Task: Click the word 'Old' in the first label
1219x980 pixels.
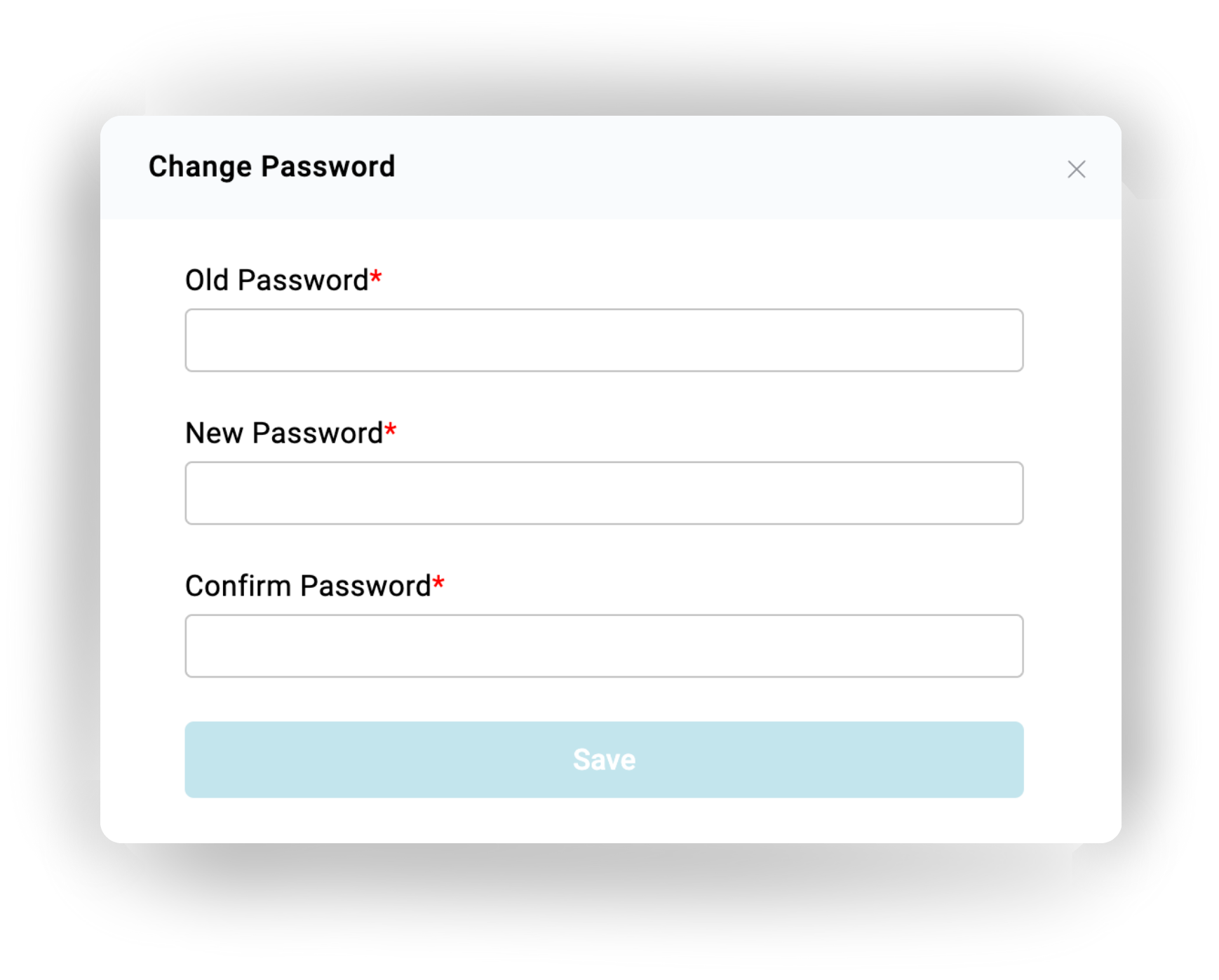Action: pos(207,281)
